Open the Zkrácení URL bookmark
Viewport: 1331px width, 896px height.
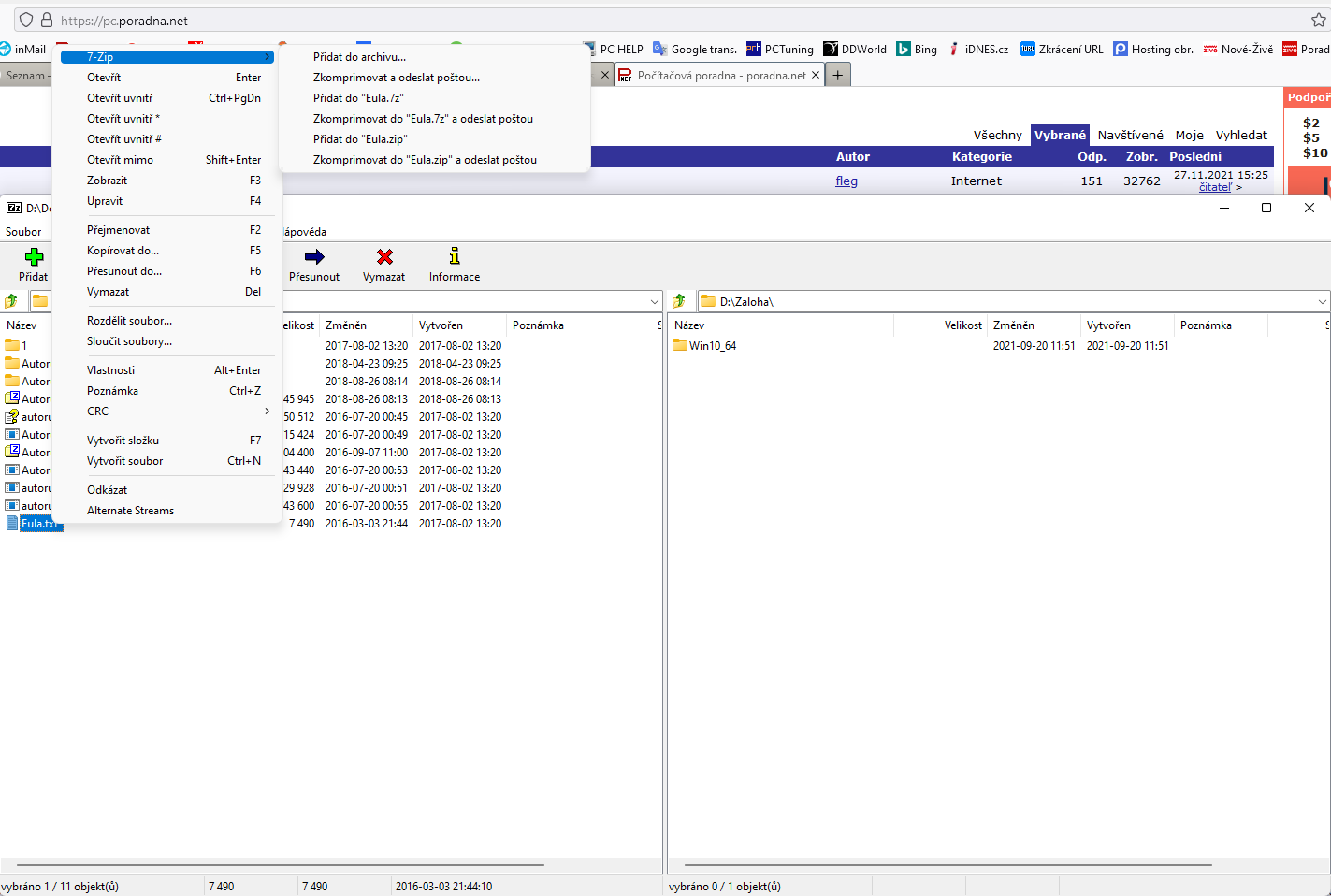pos(1062,49)
